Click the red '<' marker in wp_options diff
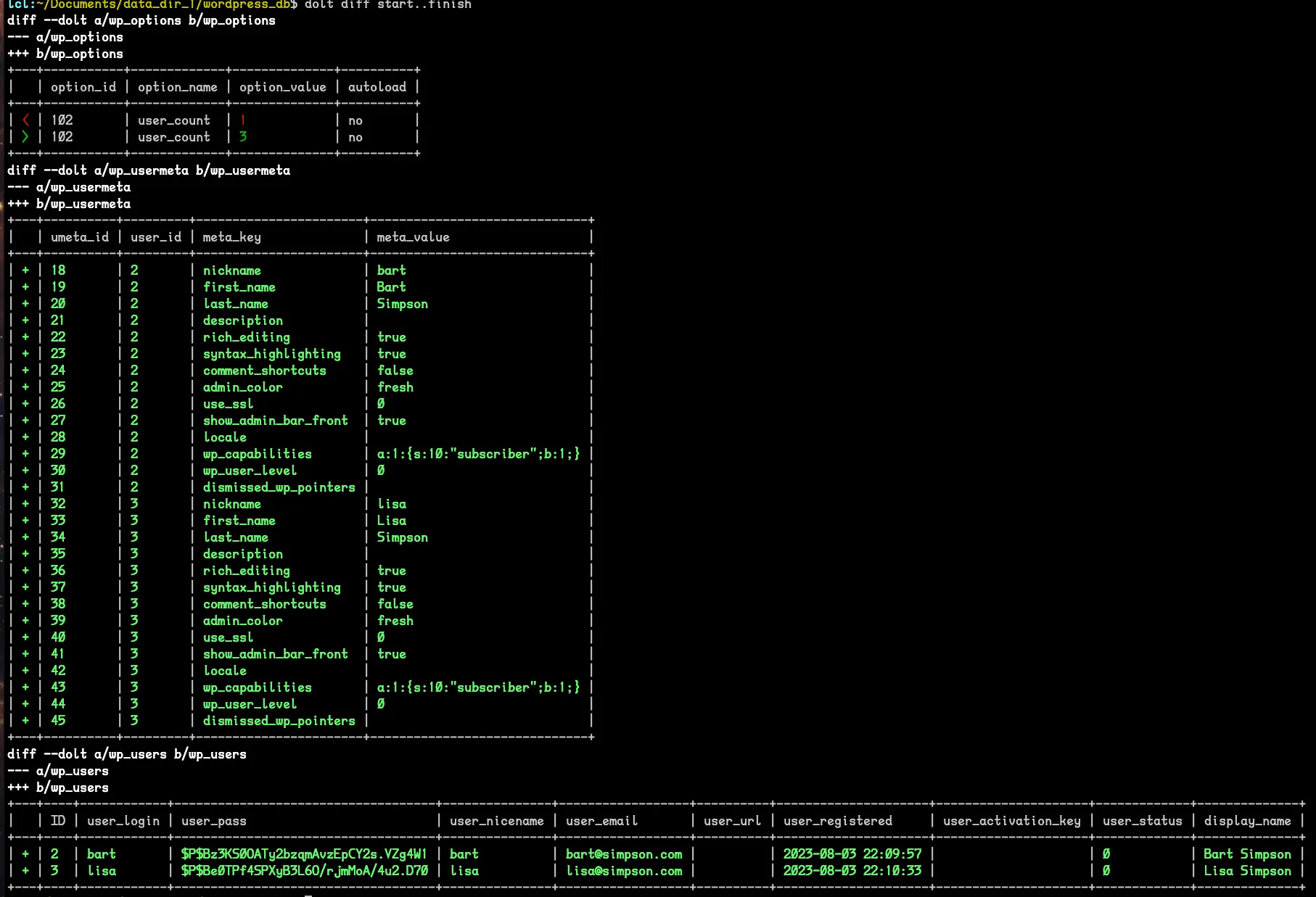The height and width of the screenshot is (897, 1316). [x=25, y=120]
